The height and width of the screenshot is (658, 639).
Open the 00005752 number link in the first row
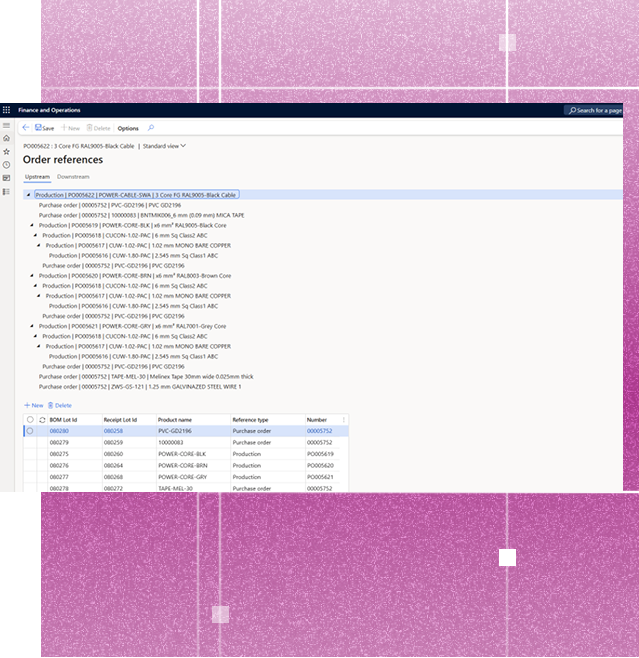(x=319, y=431)
